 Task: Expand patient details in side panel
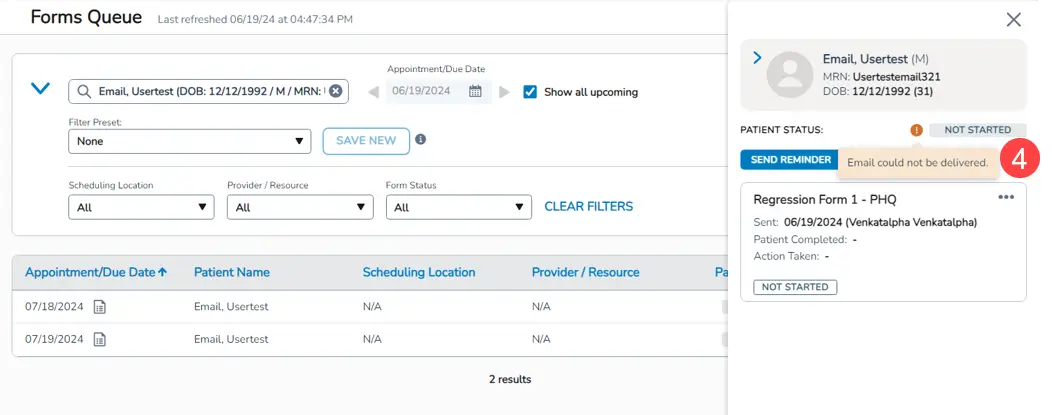point(757,59)
